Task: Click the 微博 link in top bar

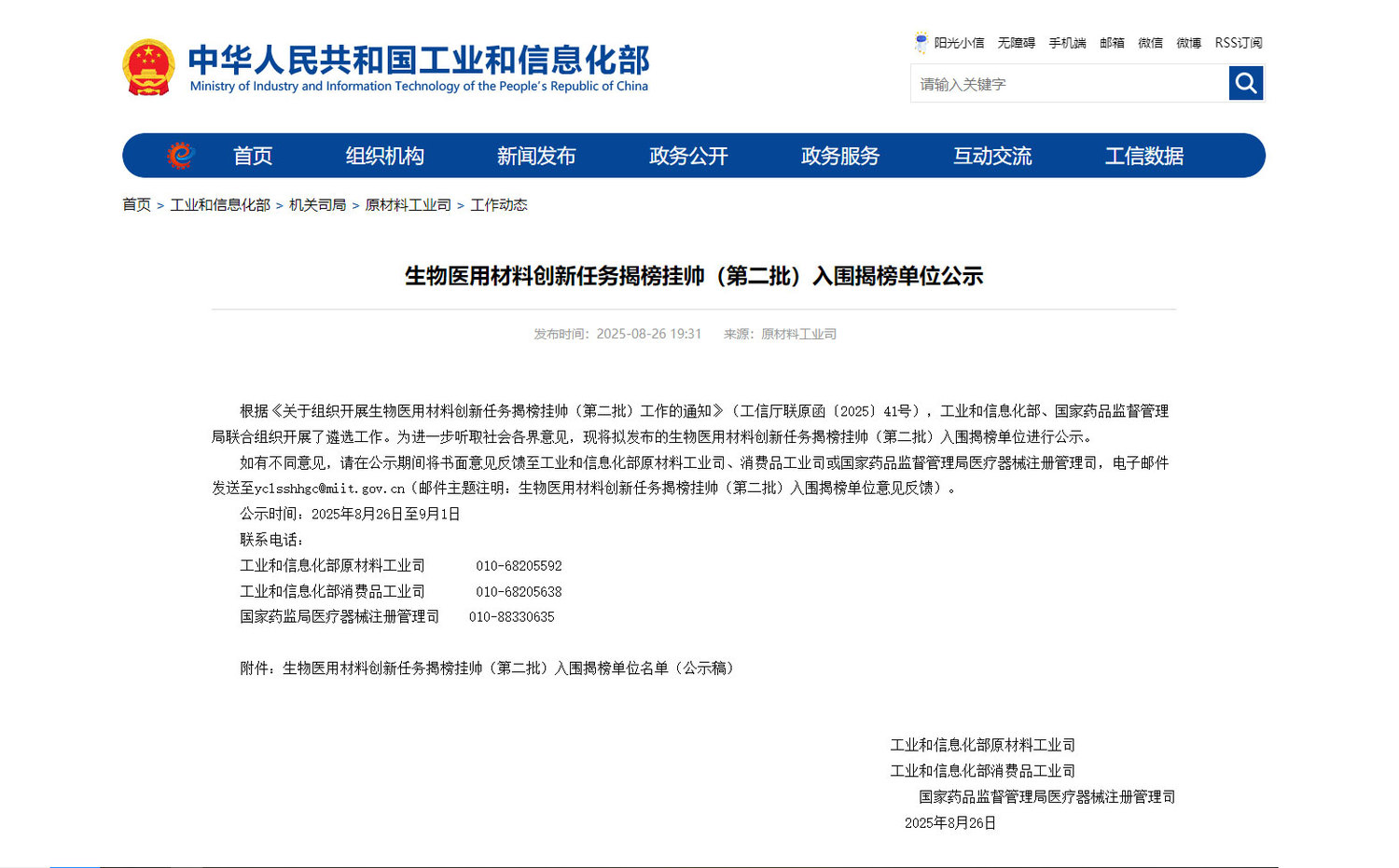Action: pyautogui.click(x=1188, y=43)
